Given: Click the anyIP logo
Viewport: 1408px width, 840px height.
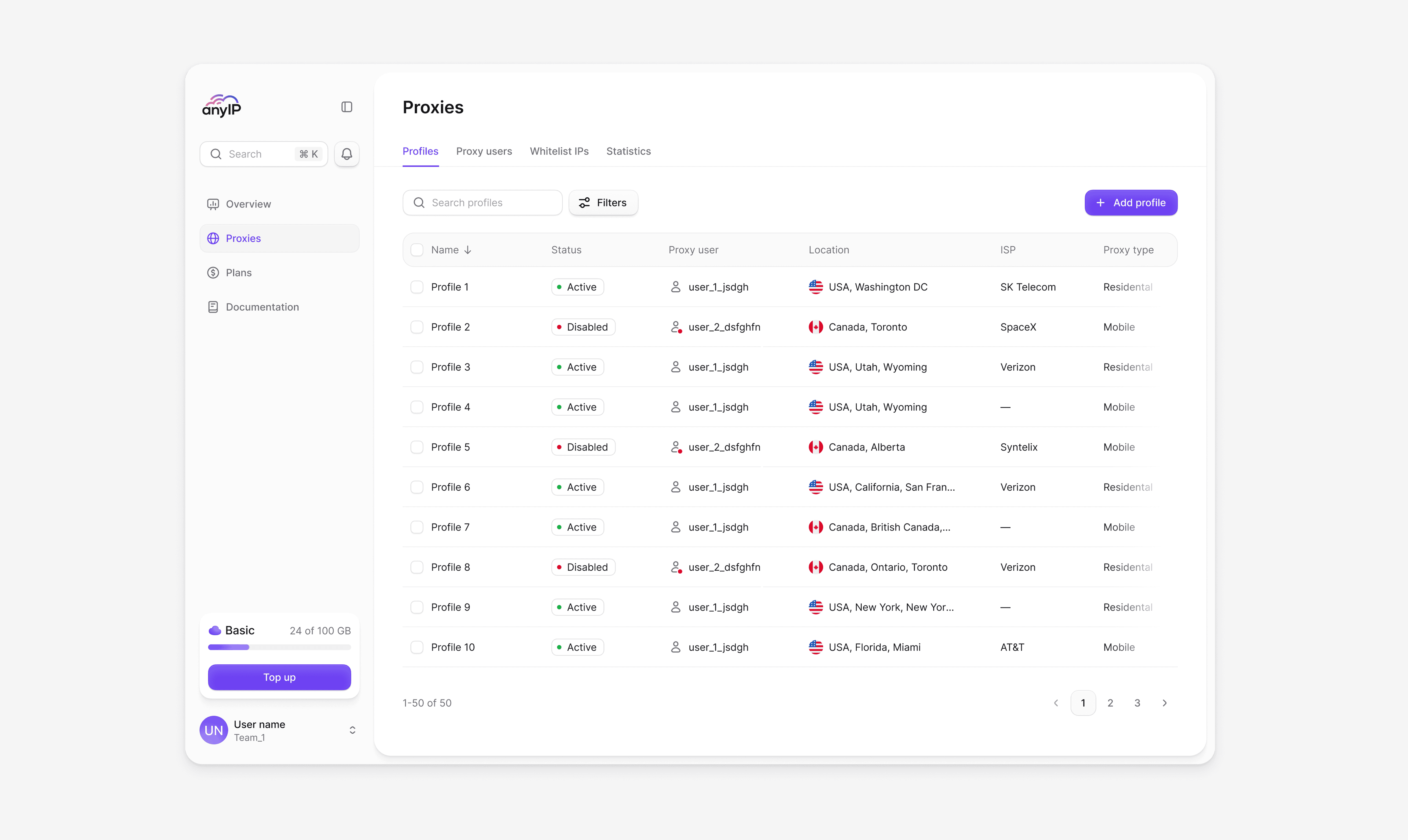Looking at the screenshot, I should click(x=221, y=106).
